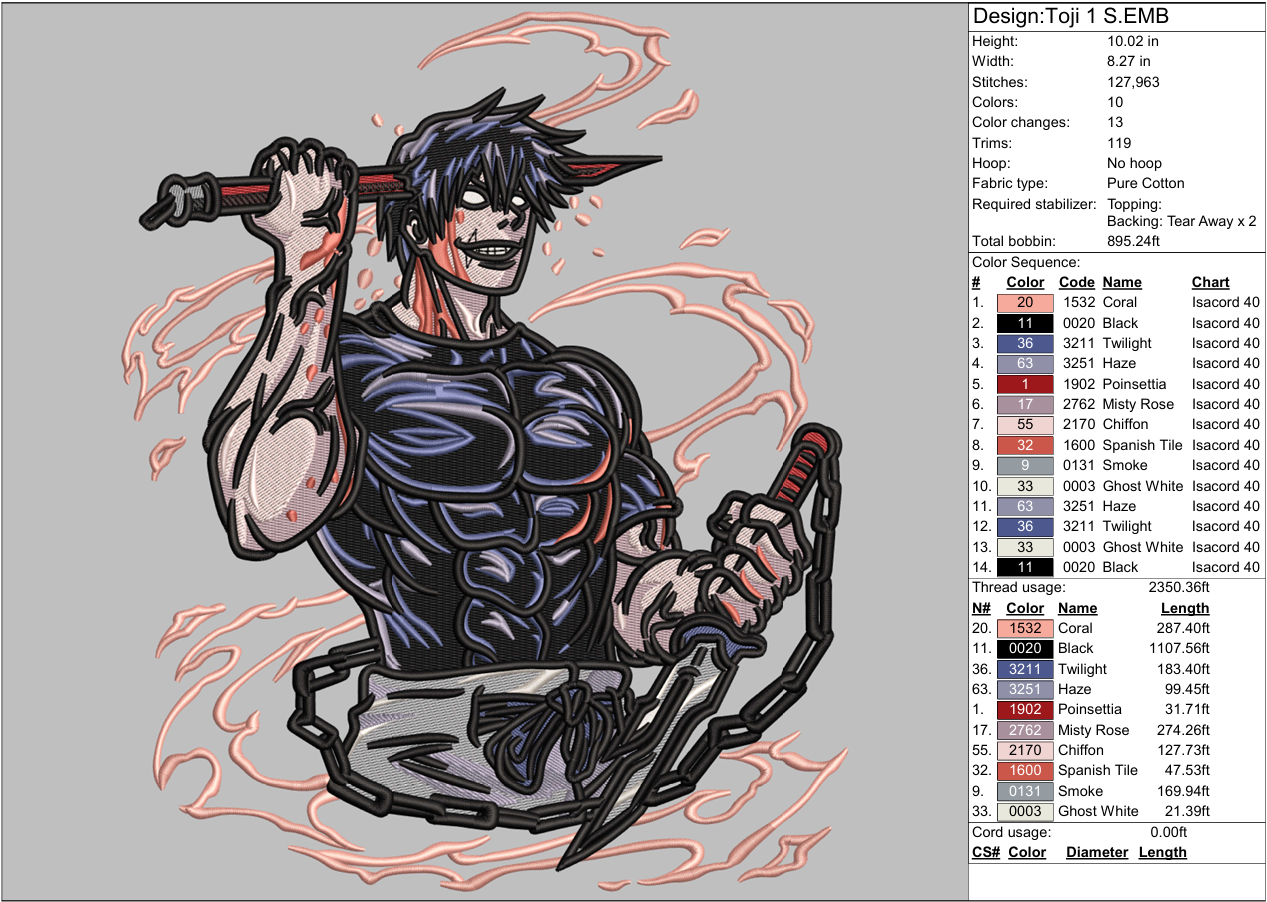Click the fabric type 'Pure Cotton'
The image size is (1267, 902).
1145,183
